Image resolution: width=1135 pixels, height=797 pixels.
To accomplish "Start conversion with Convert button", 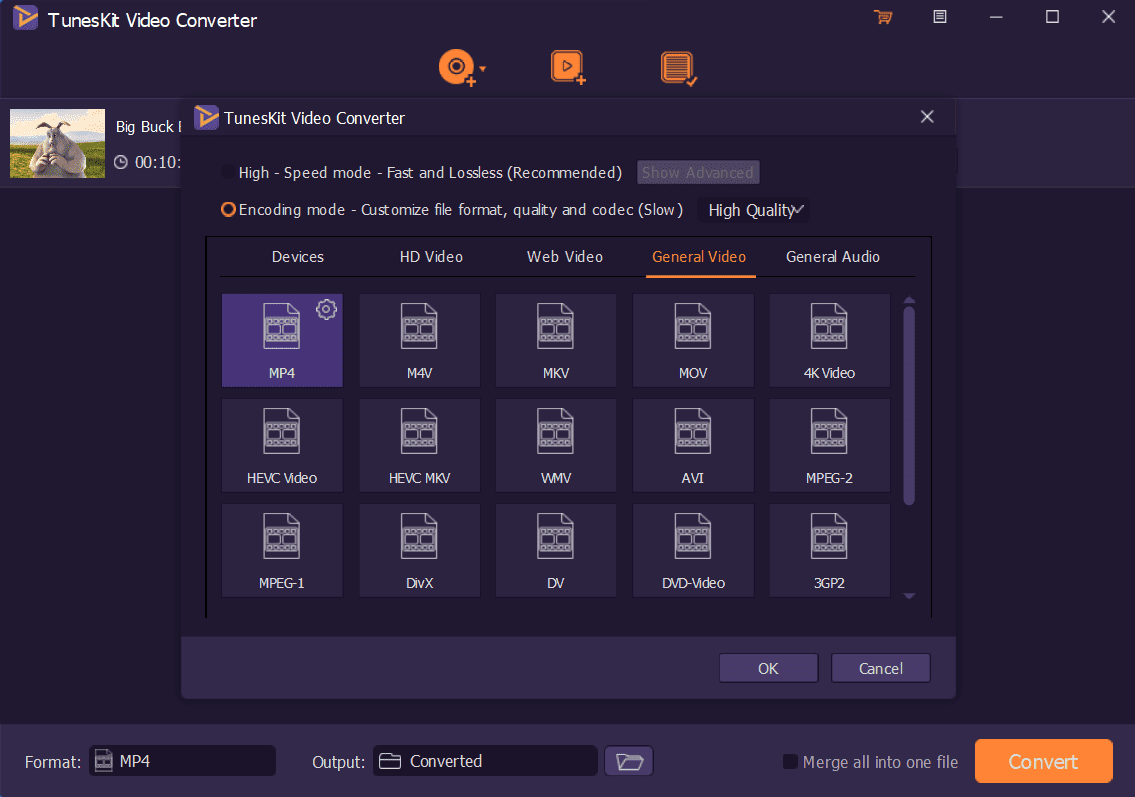I will tap(1043, 761).
